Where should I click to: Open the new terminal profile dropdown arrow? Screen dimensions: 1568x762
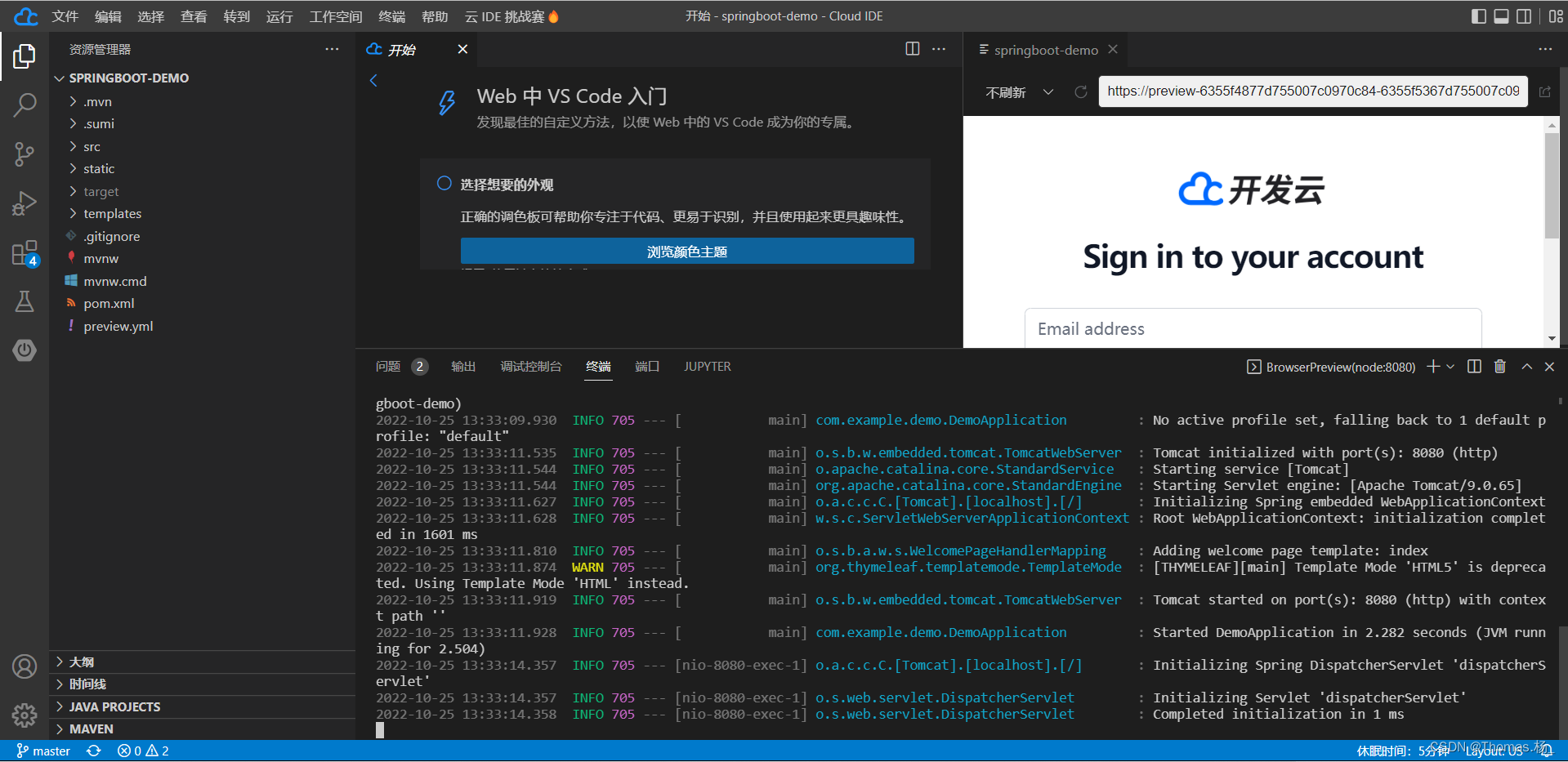tap(1450, 367)
